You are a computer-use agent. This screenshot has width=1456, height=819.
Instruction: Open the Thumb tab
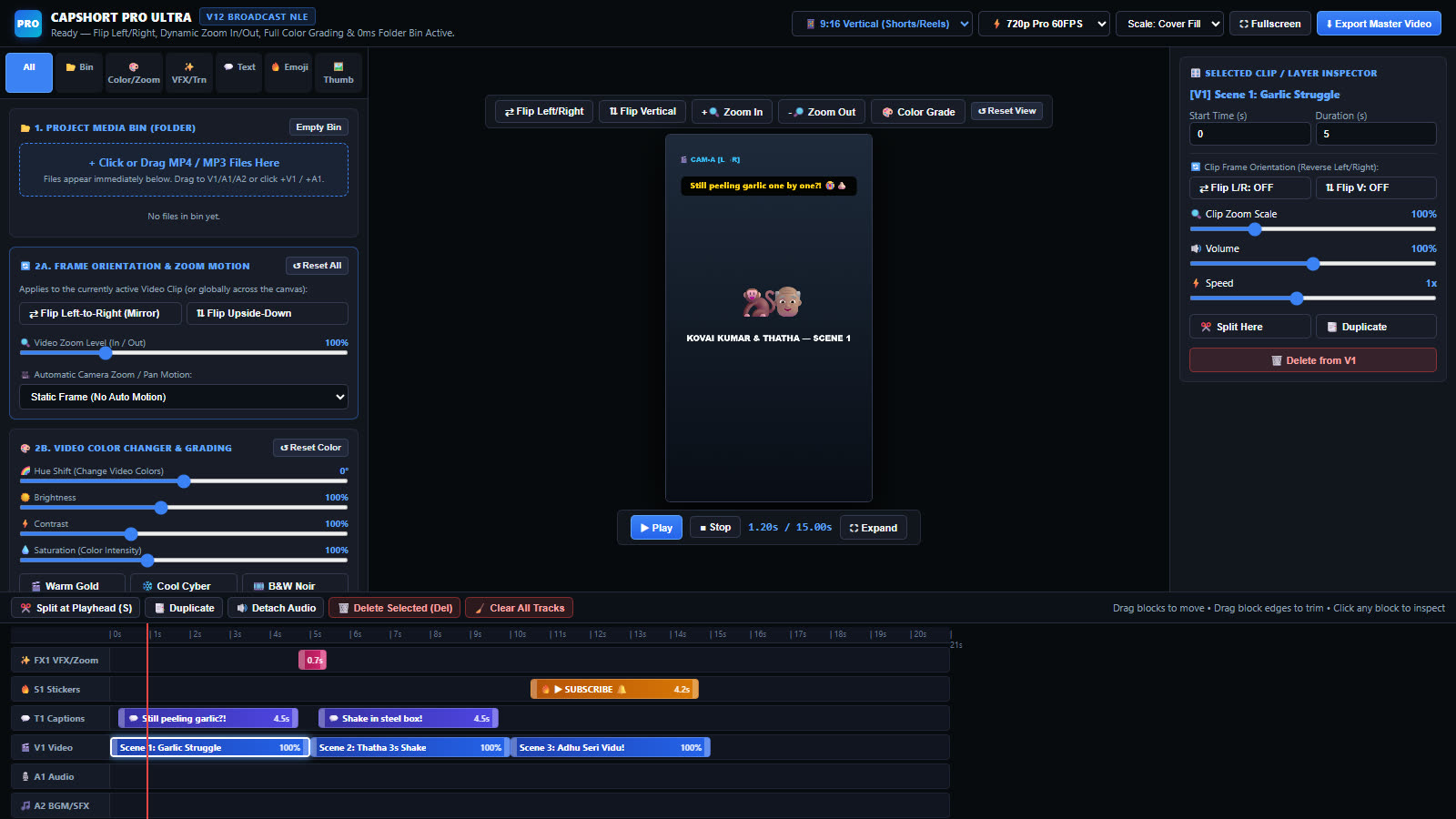click(x=339, y=73)
